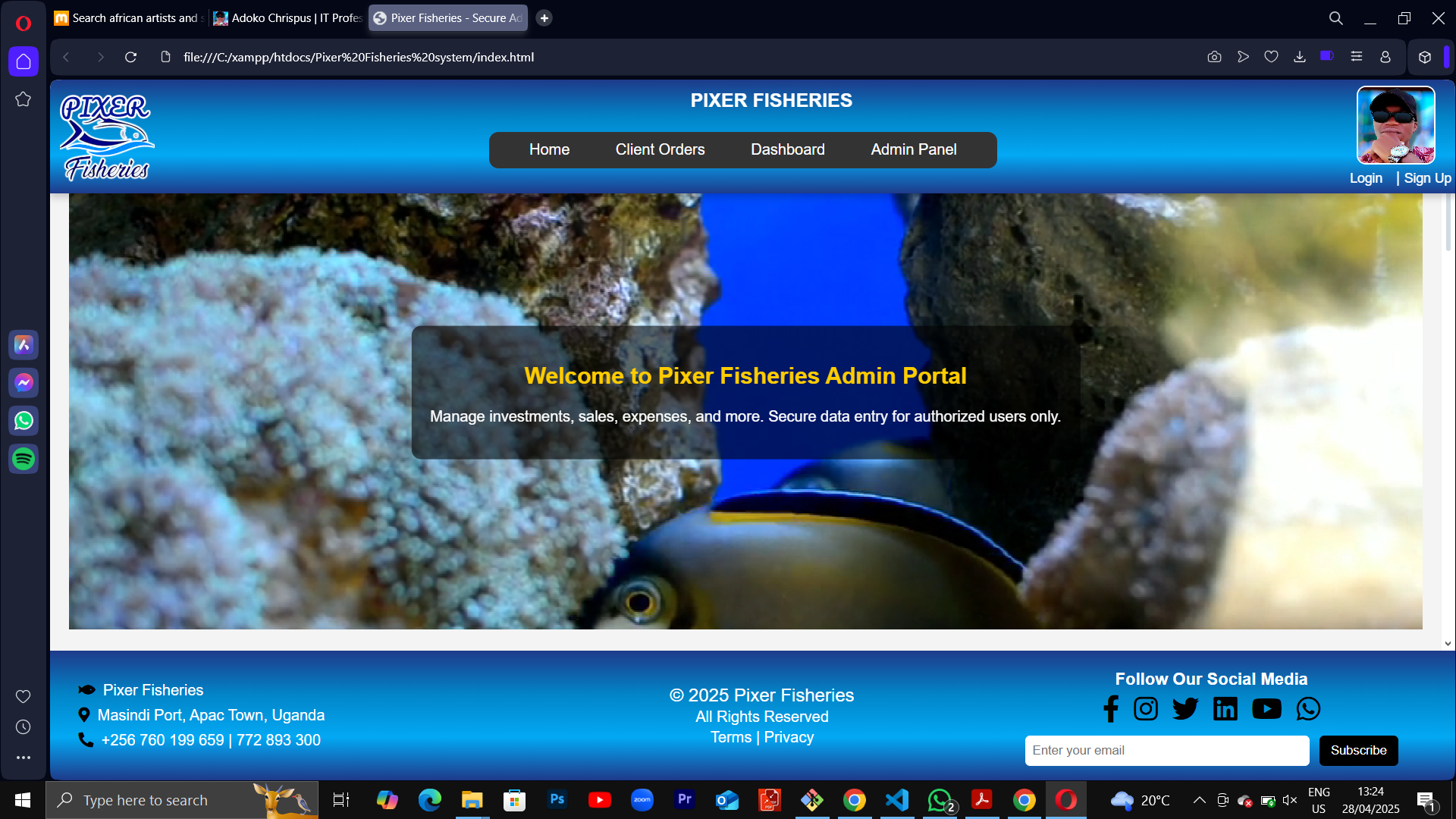Open the sidebar ellipsis menu
The height and width of the screenshot is (819, 1456).
click(x=24, y=757)
